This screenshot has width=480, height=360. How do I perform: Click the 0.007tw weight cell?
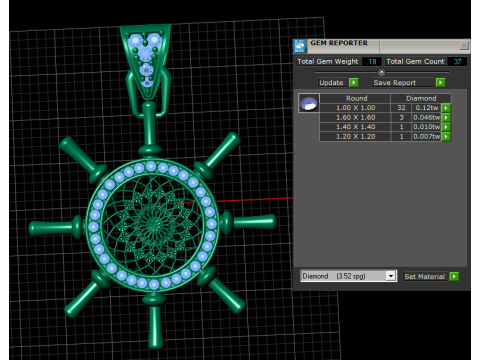427,136
